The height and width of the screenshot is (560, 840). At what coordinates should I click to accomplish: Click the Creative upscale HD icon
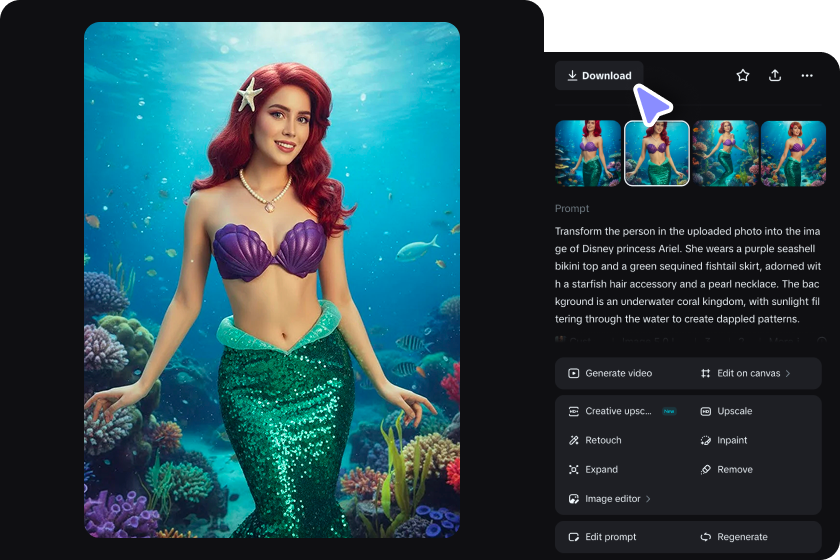[573, 411]
